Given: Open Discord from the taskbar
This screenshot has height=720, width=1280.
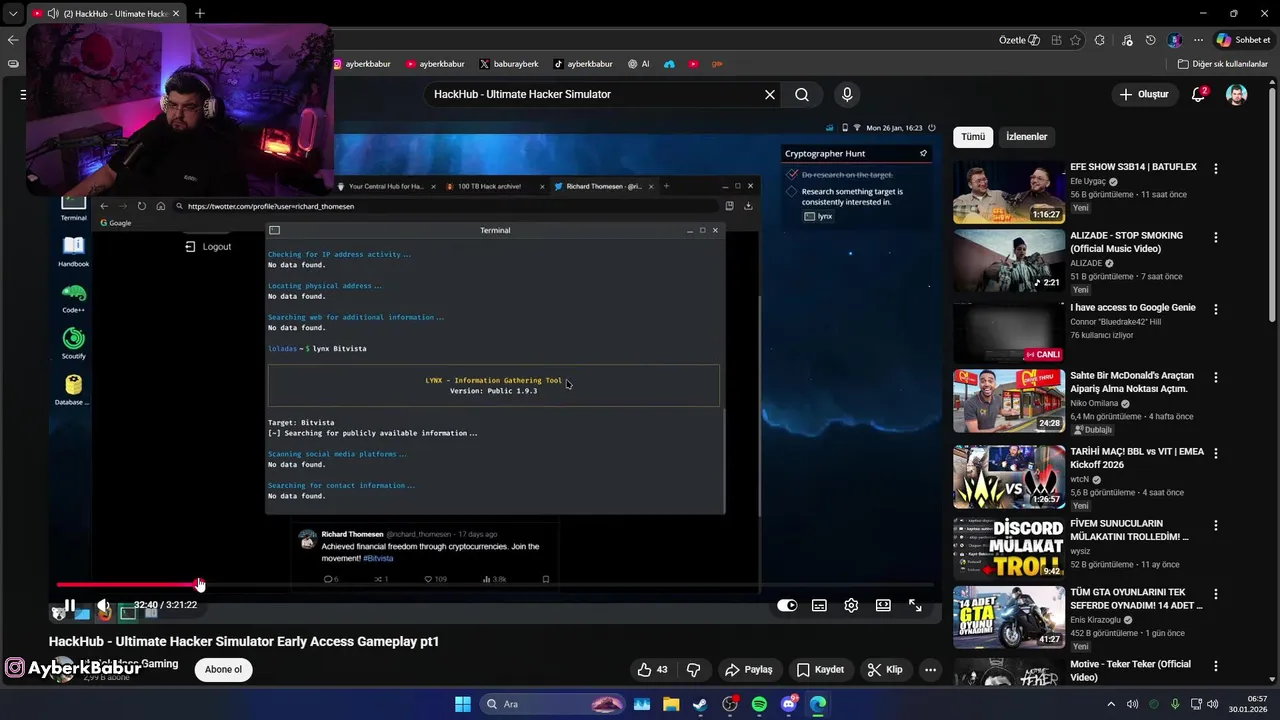Looking at the screenshot, I should tap(789, 704).
